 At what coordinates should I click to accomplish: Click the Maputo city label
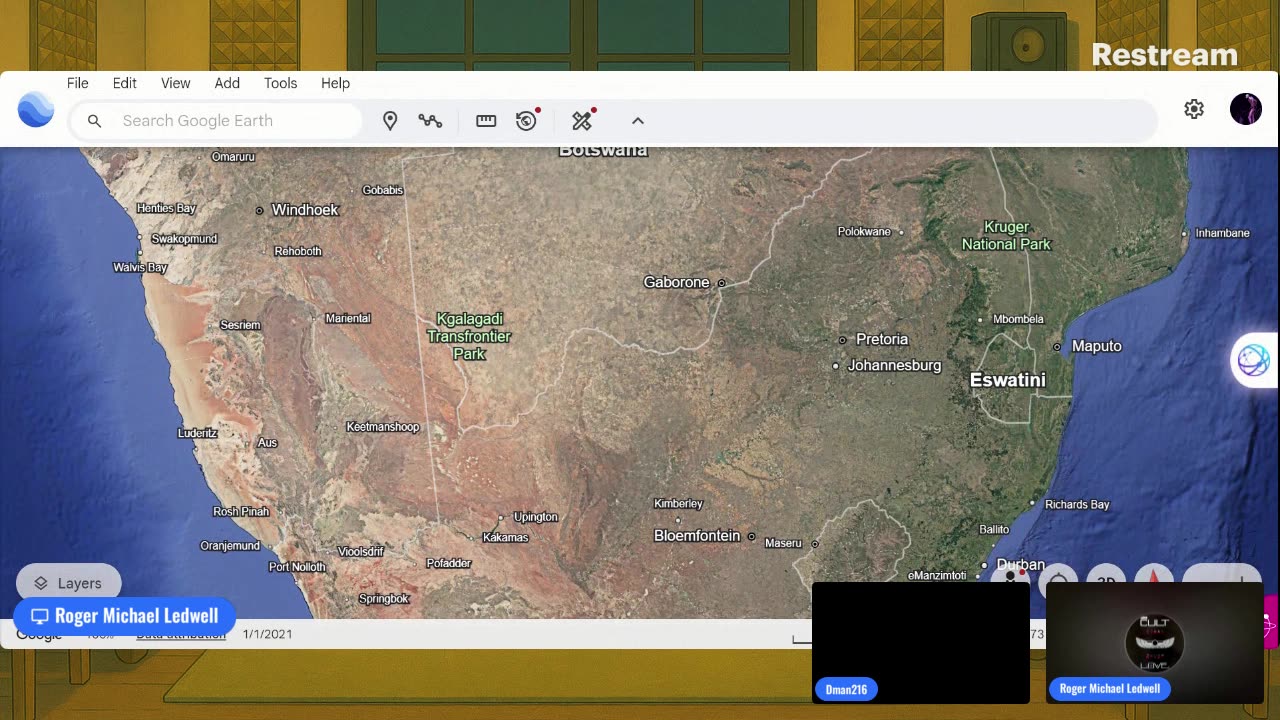1097,346
